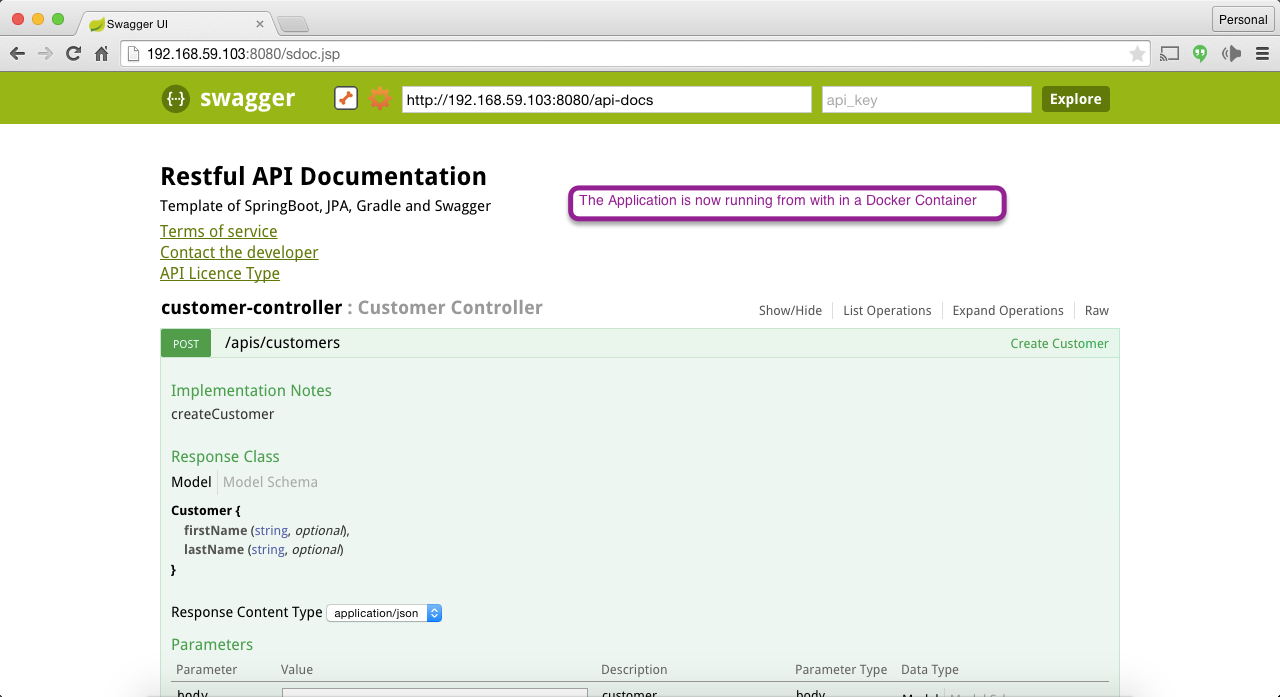The image size is (1280, 697).
Task: Switch to the Model Schema tab
Action: tap(270, 482)
